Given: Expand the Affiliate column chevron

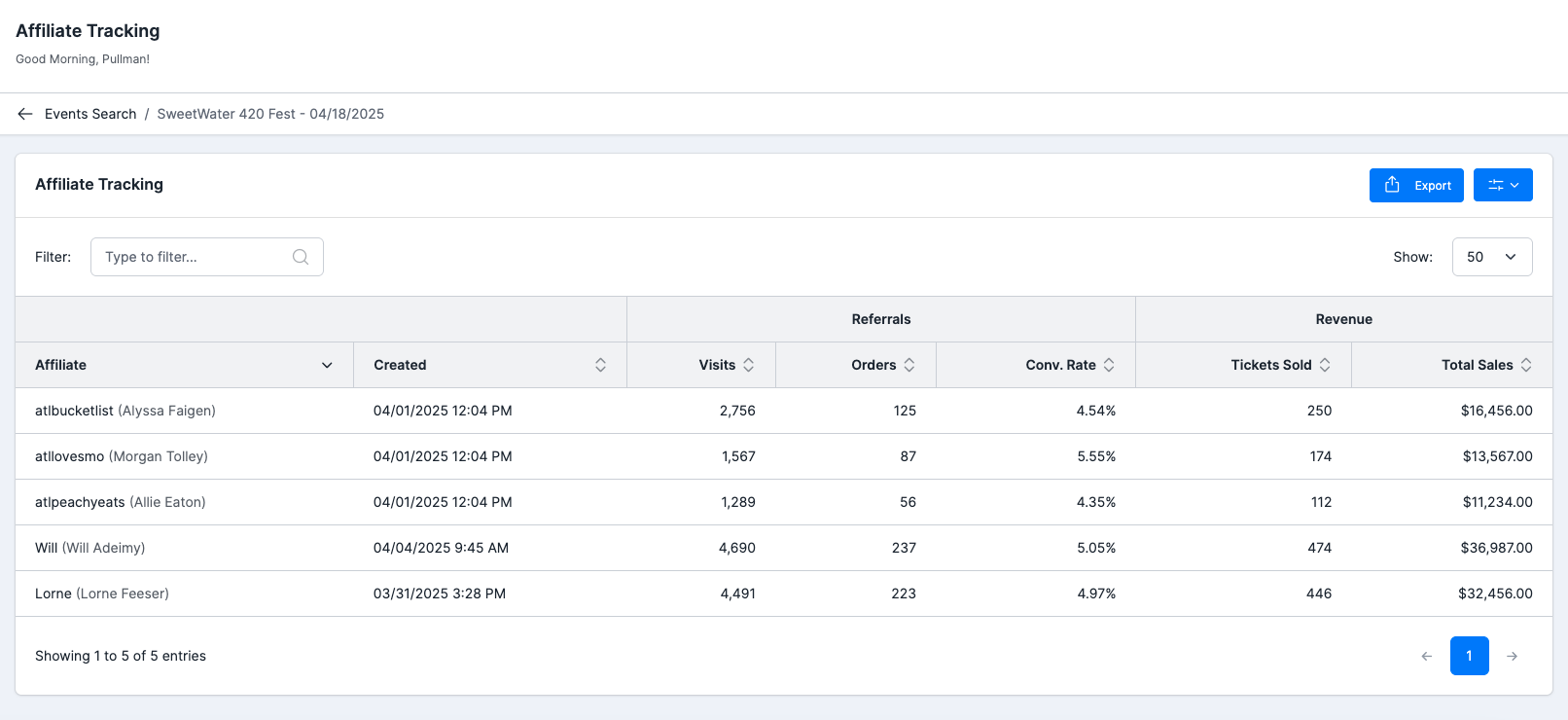Looking at the screenshot, I should pos(327,365).
